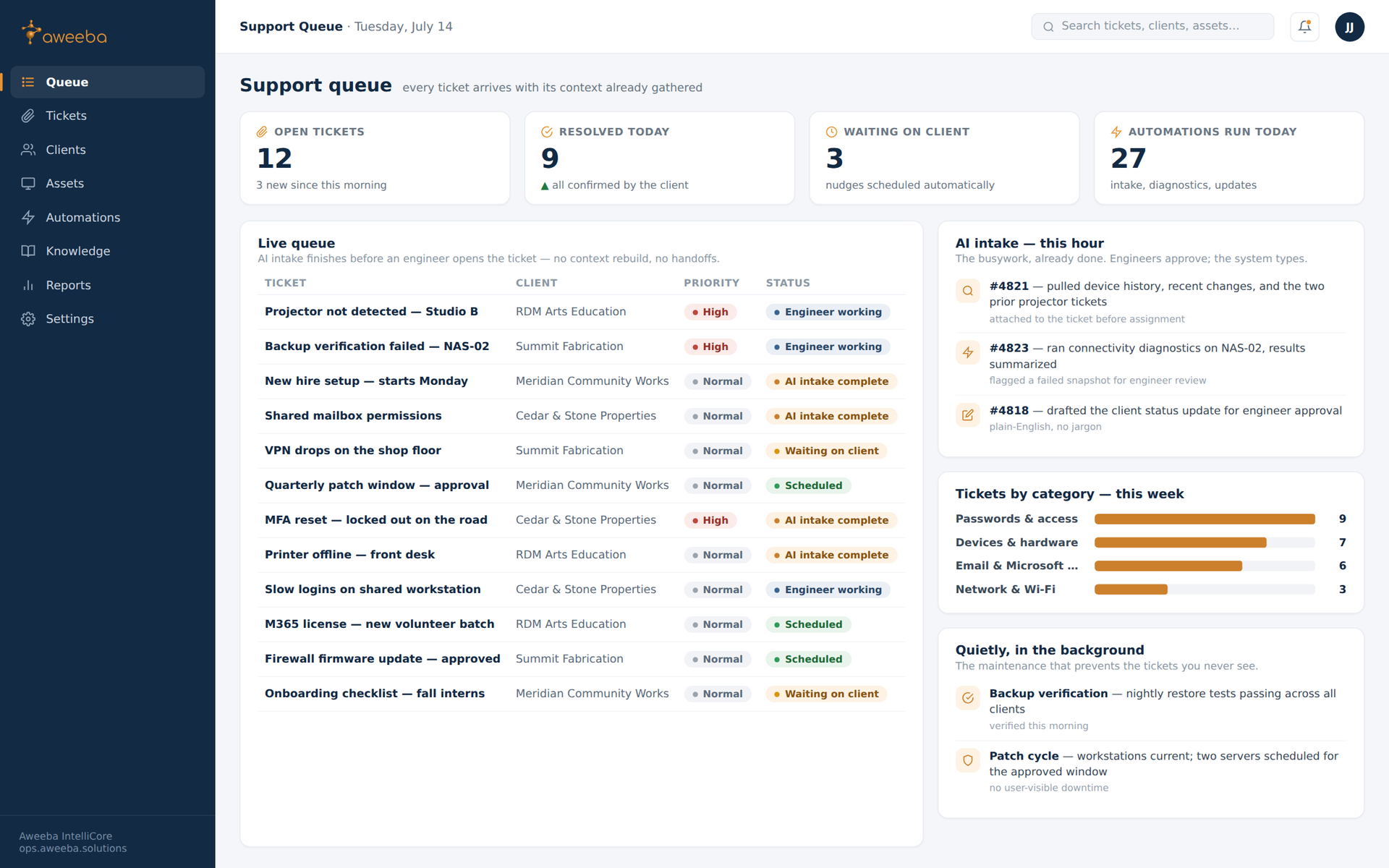Open notifications with the bell icon
The height and width of the screenshot is (868, 1389).
1304,27
